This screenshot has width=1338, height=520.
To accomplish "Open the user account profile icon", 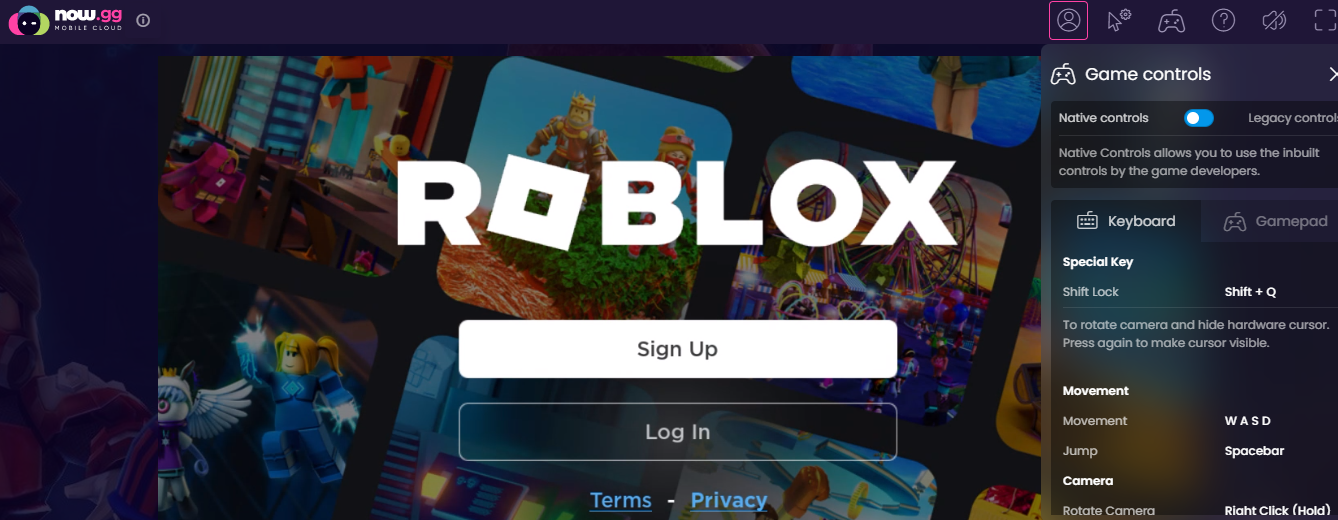I will 1068,20.
